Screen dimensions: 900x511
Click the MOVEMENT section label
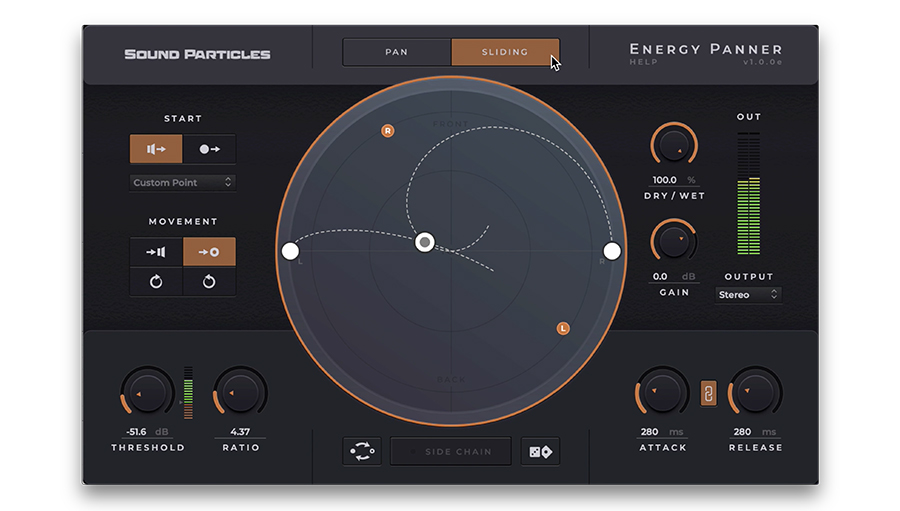point(183,222)
